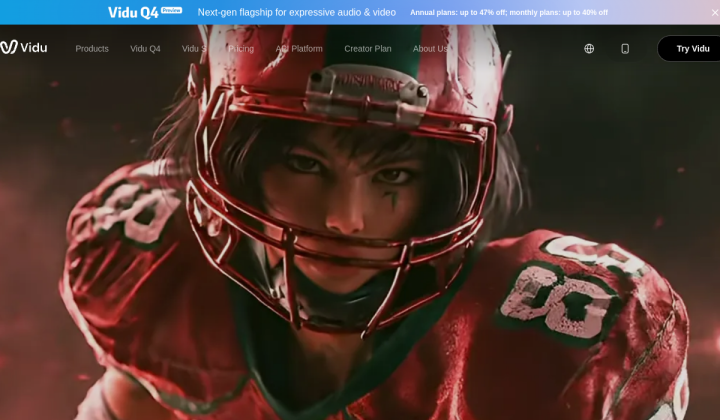Go to Vidu Q4 page
Viewport: 720px width, 420px height.
[x=145, y=49]
